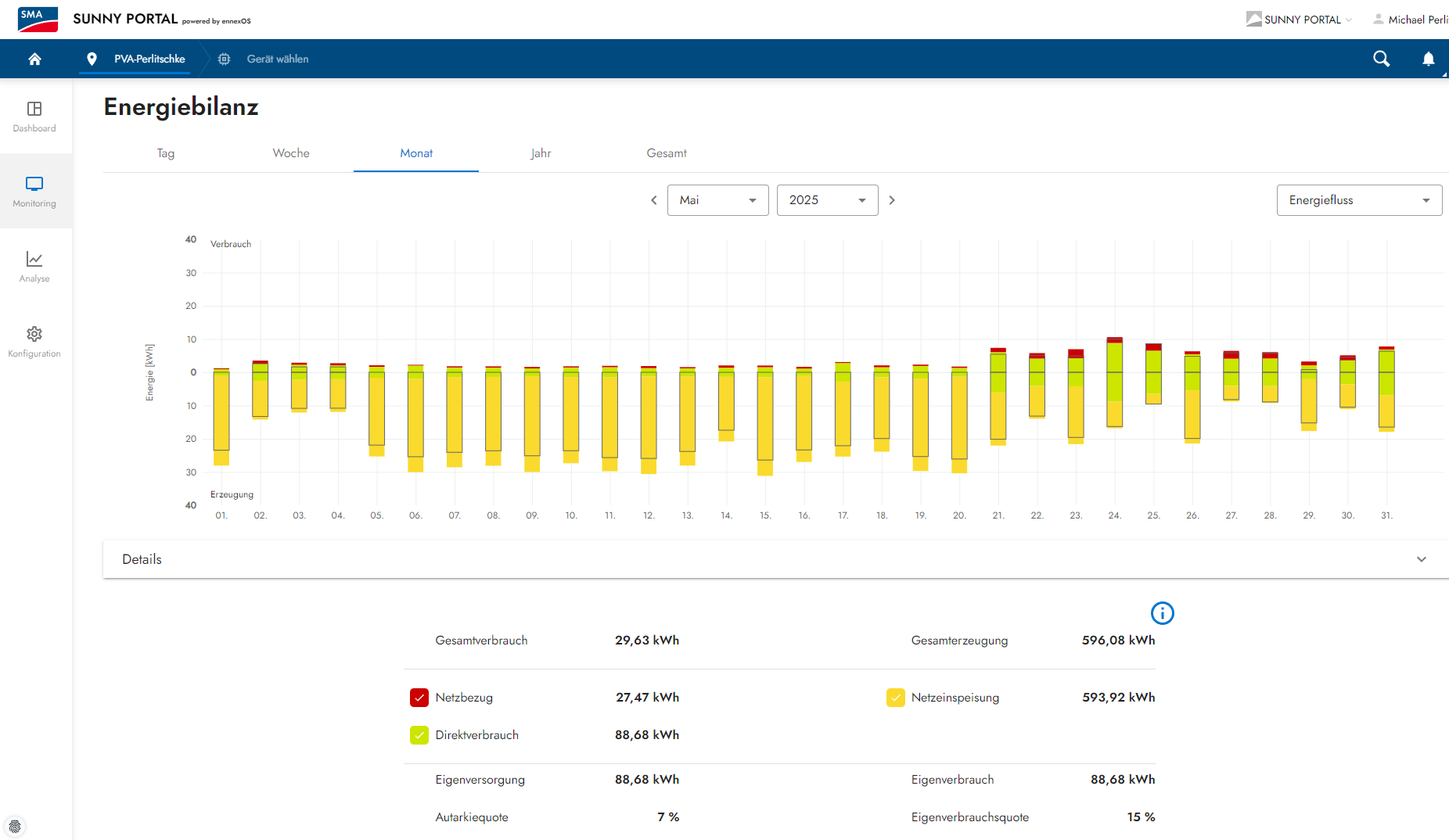Open the 2025 year dropdown
The image size is (1449, 840).
[827, 200]
